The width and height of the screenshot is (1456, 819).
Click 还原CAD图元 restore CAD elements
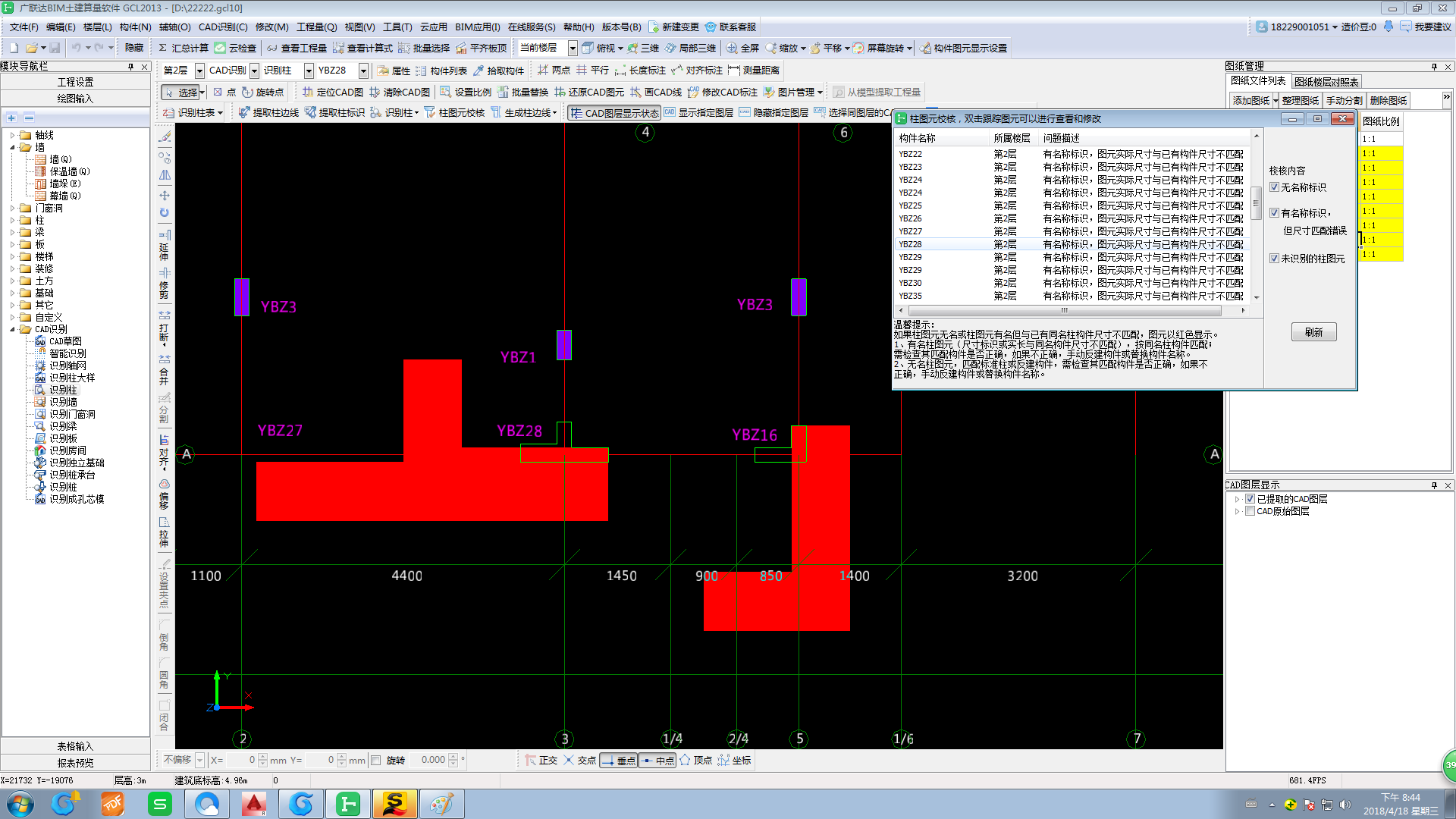[x=589, y=92]
